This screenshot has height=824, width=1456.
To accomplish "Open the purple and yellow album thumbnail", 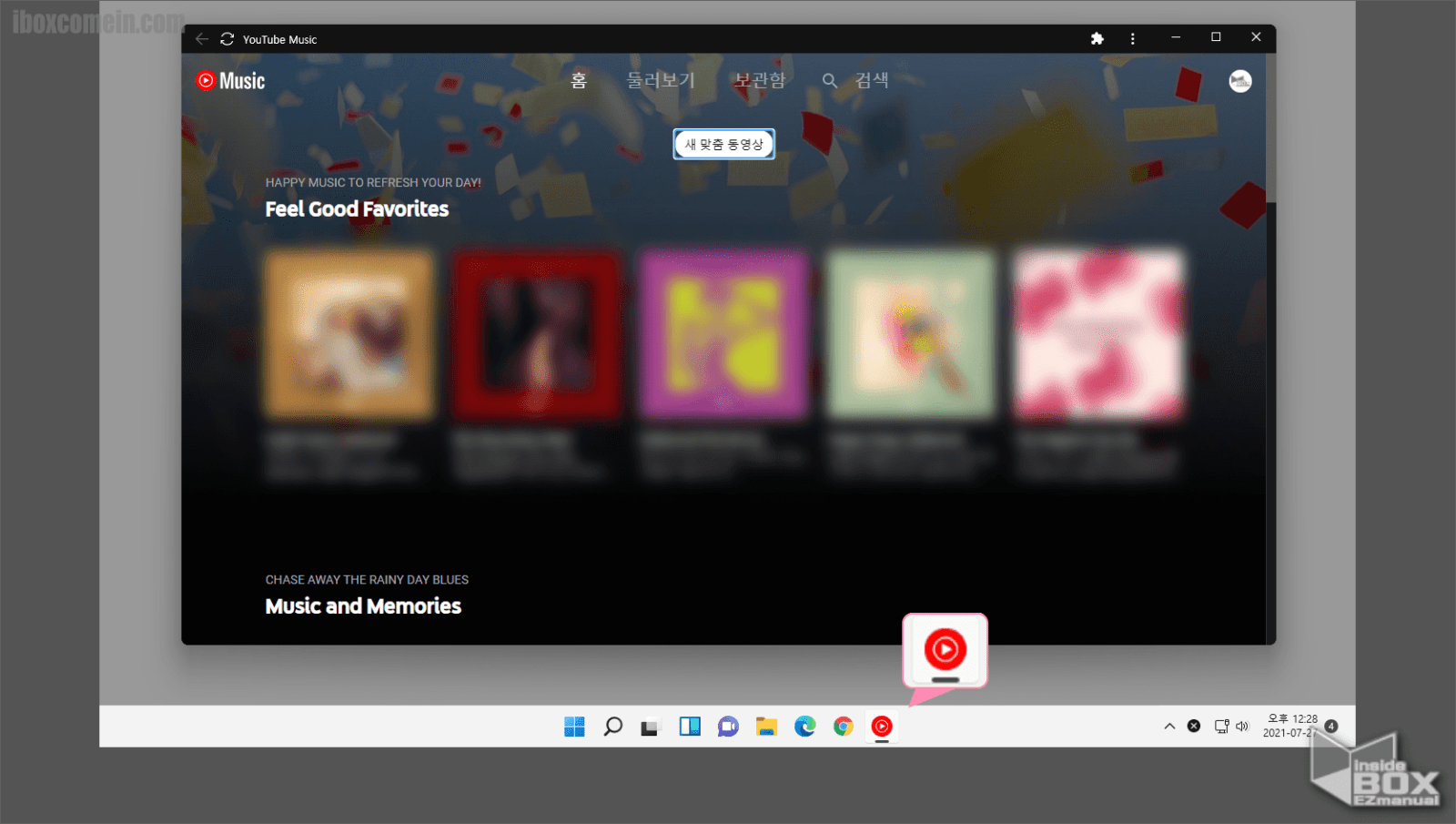I will click(x=724, y=334).
